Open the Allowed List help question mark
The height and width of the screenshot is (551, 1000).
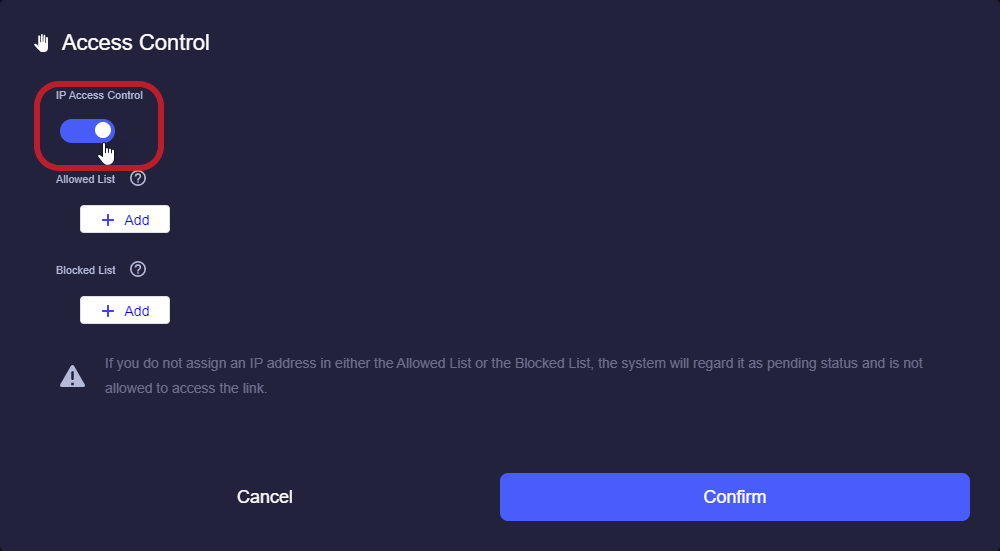[x=138, y=179]
